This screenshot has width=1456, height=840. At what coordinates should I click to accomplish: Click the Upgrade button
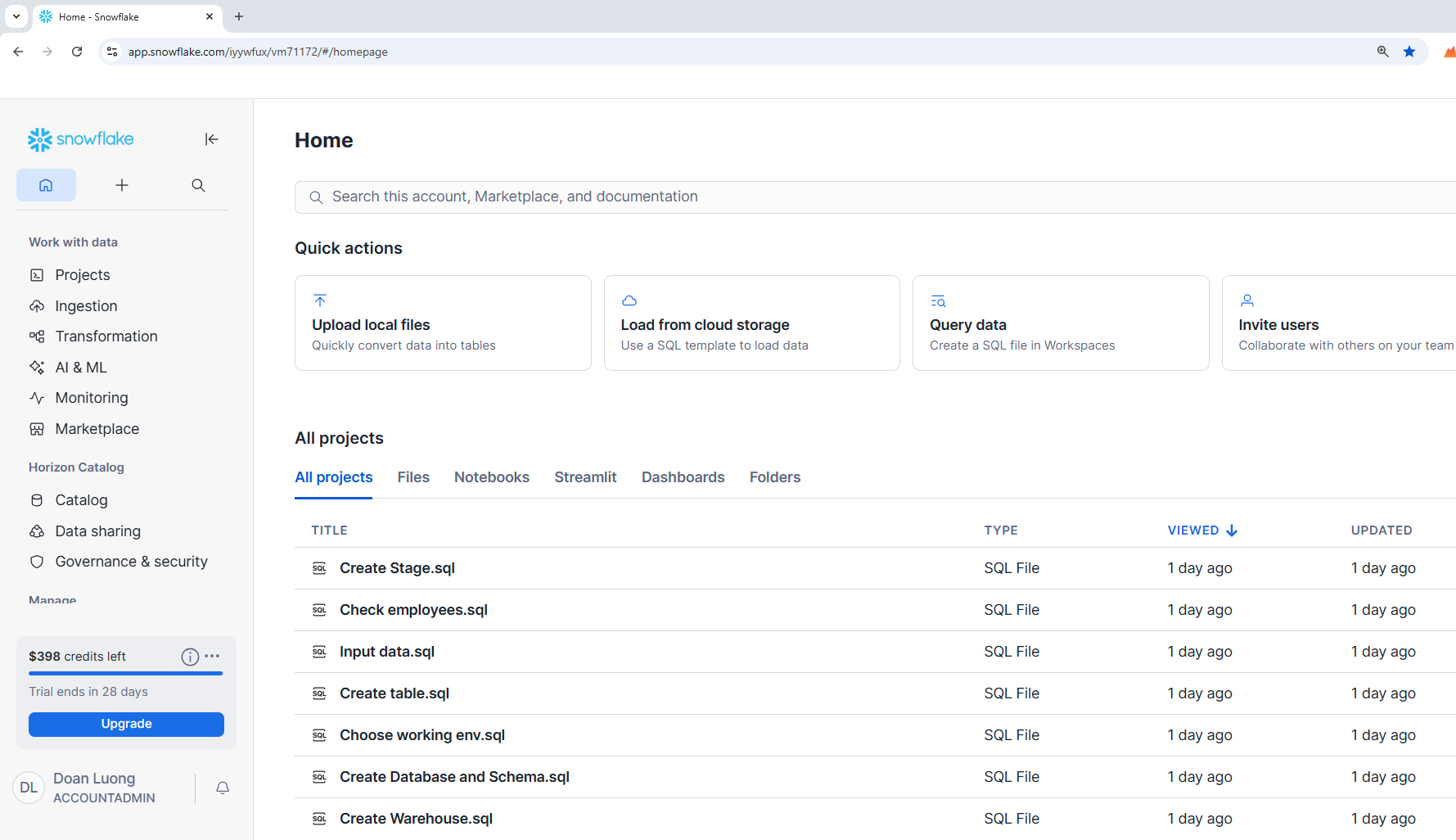pos(125,724)
